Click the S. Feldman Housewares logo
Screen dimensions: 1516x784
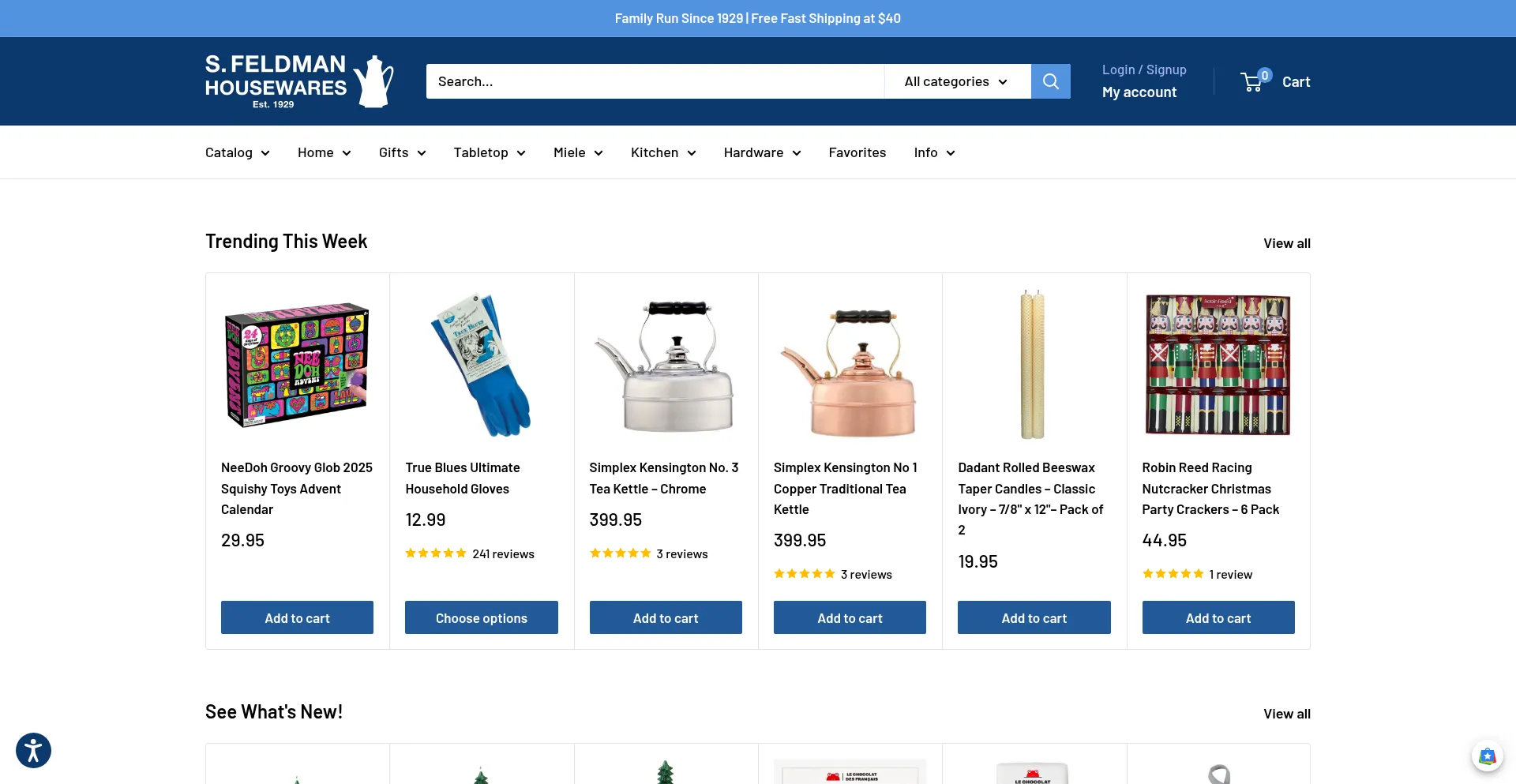point(298,81)
